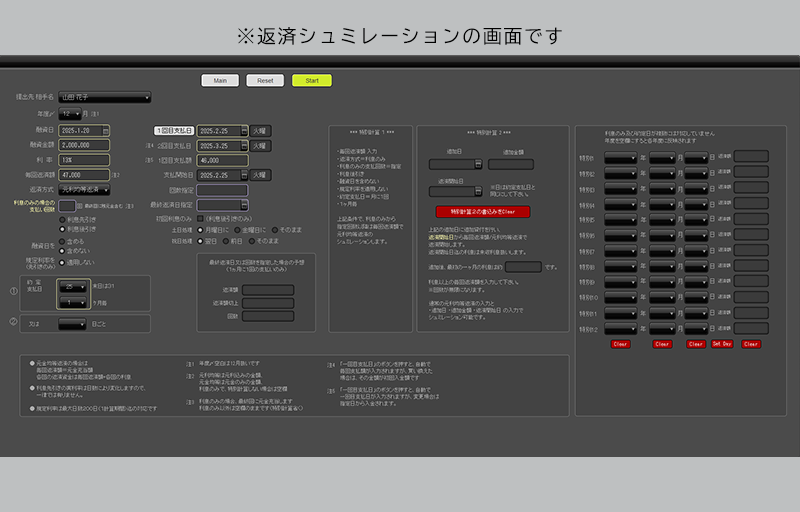Screen dimensions: 800x512
Task: Click the red Set Day button
Action: 722,344
